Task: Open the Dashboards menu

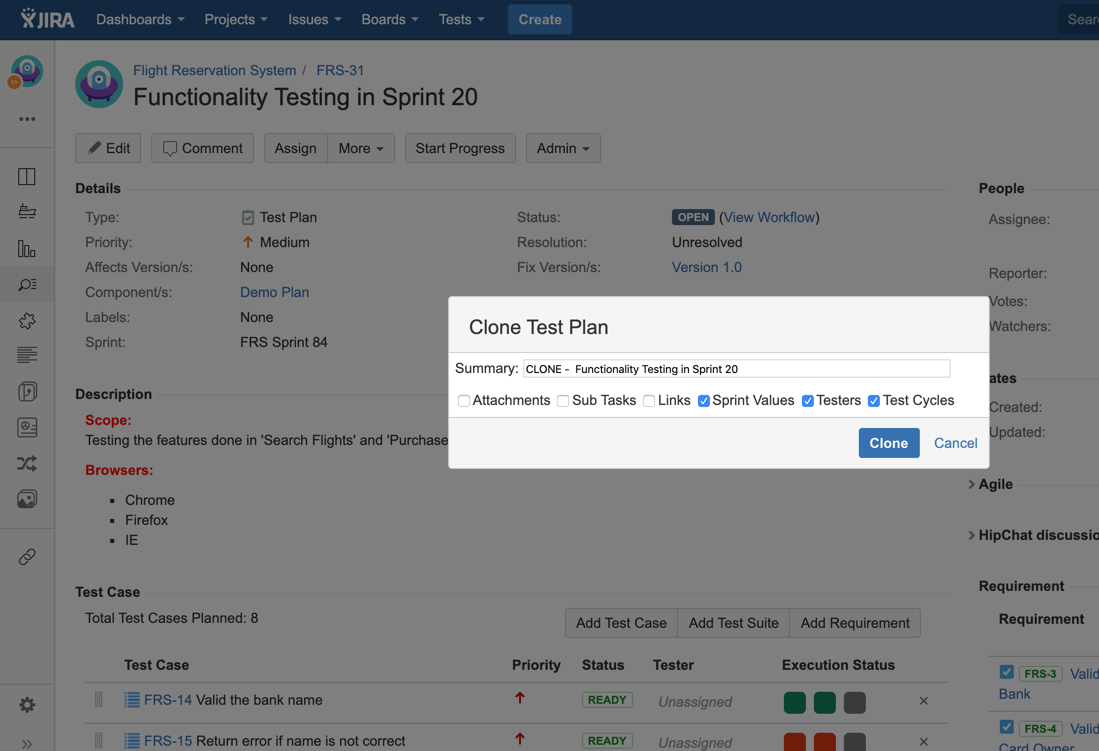Action: (140, 19)
